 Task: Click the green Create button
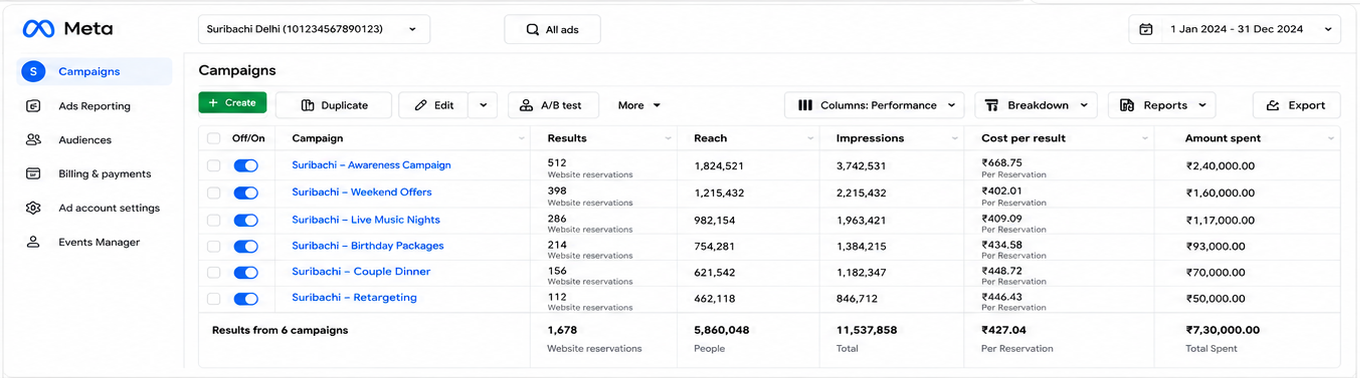(232, 103)
